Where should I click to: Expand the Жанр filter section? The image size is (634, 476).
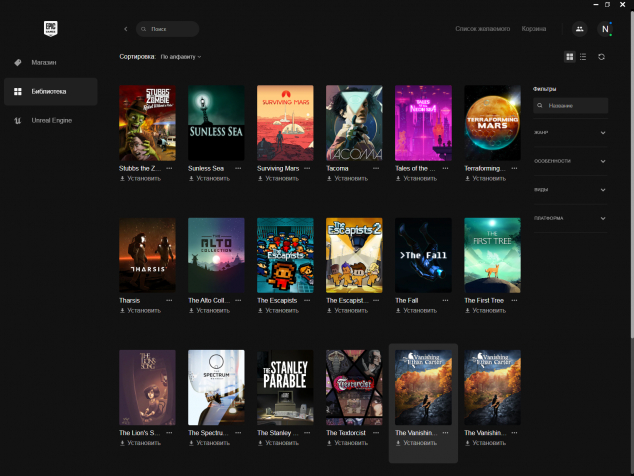coord(570,133)
